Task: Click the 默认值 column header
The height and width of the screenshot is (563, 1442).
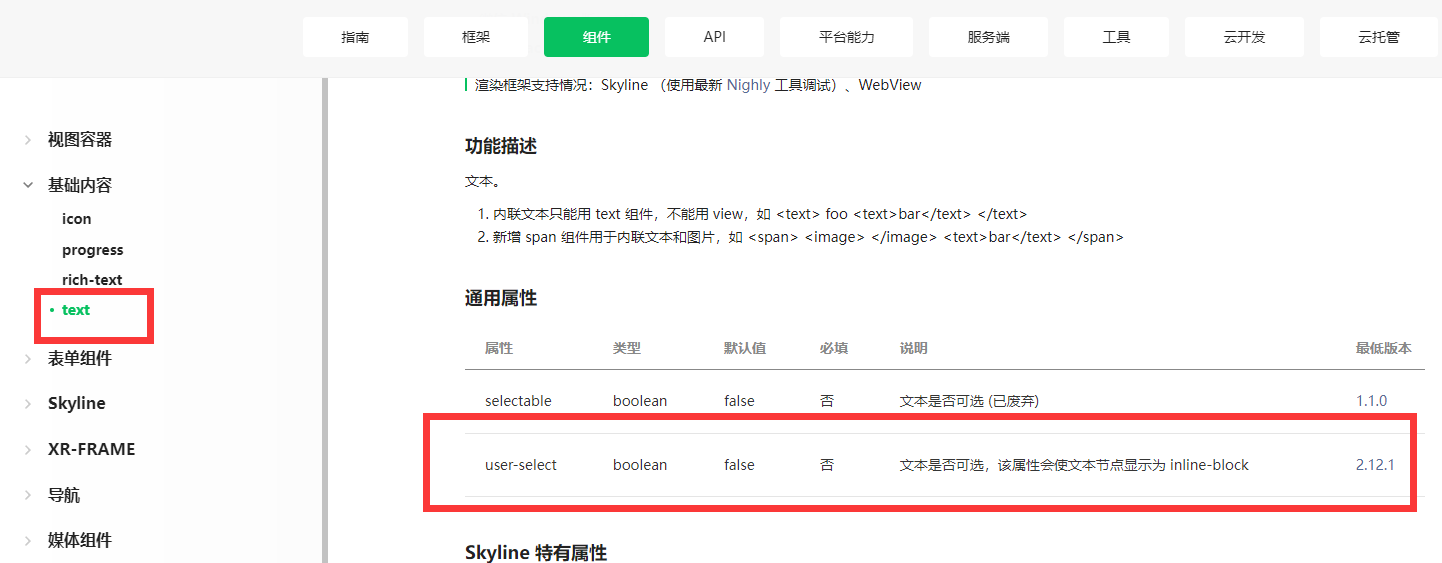Action: click(x=745, y=348)
